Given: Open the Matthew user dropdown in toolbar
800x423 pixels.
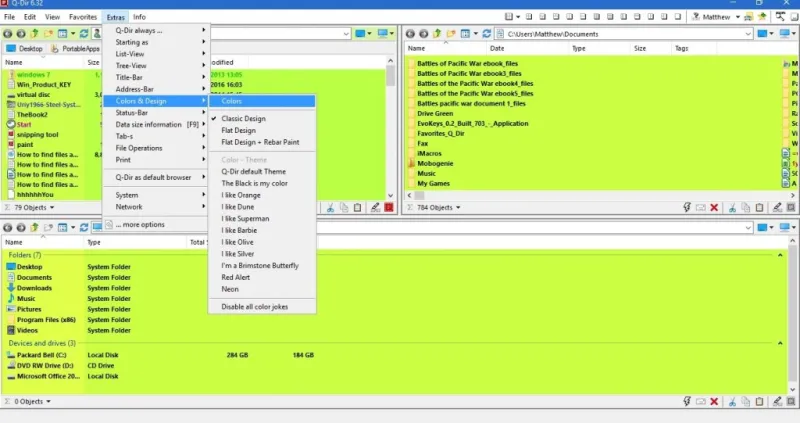Looking at the screenshot, I should point(737,17).
